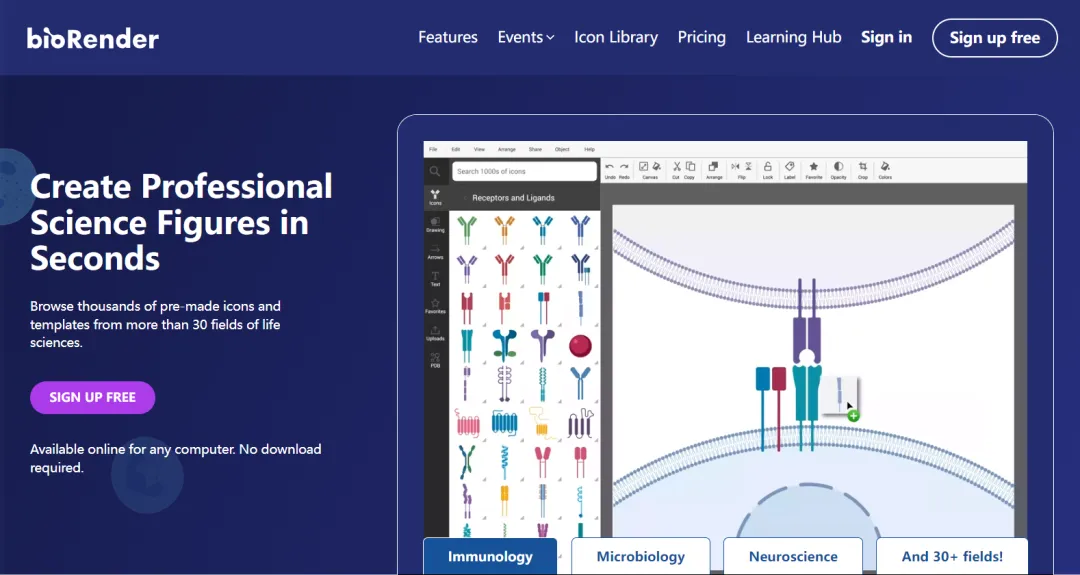Open the Edit menu in the editor
This screenshot has height=575, width=1080.
pyautogui.click(x=455, y=149)
